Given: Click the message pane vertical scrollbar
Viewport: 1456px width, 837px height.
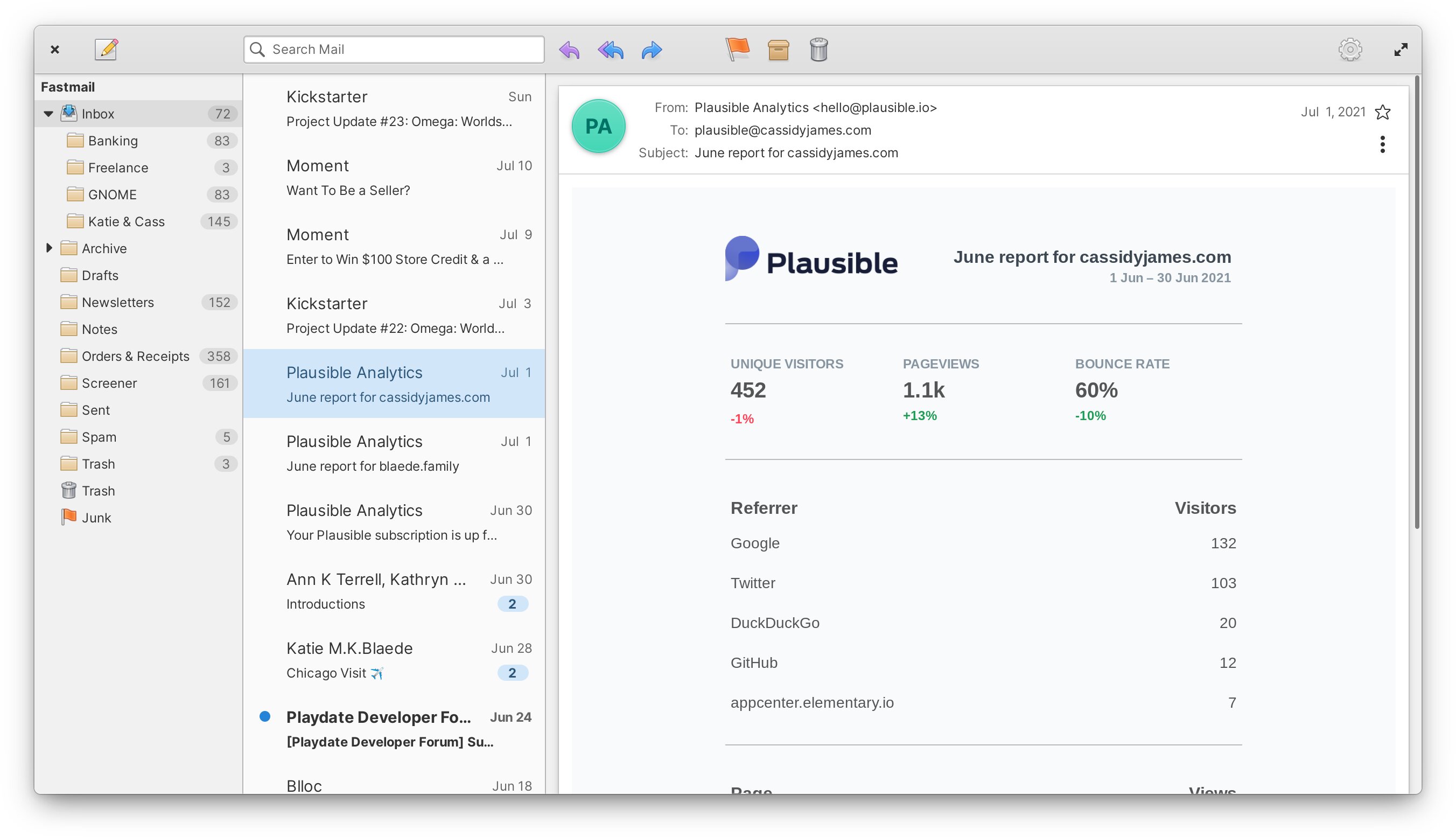Looking at the screenshot, I should point(1416,305).
